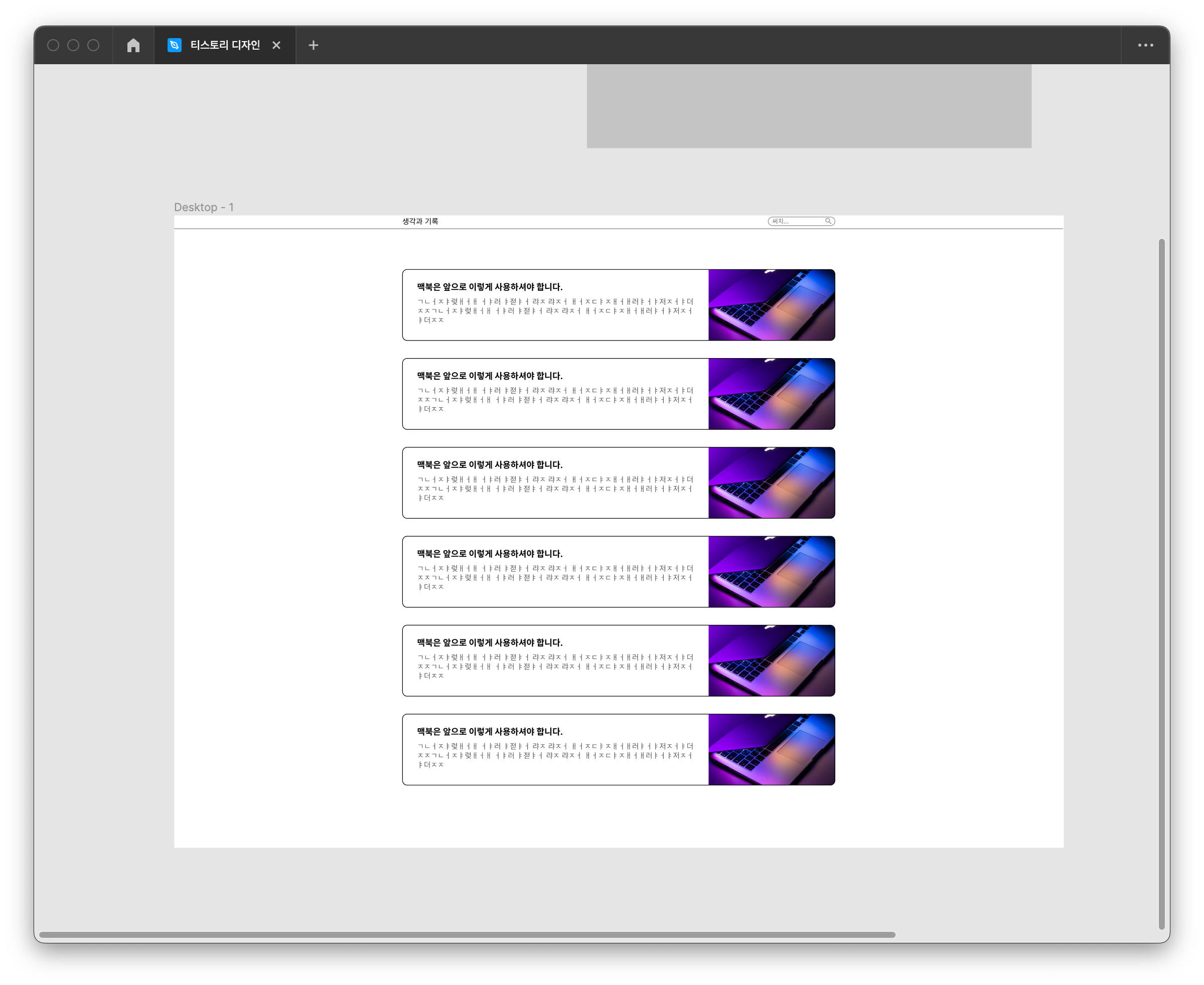Select the gray rectangle above the frame
The width and height of the screenshot is (1204, 985).
pyautogui.click(x=808, y=106)
